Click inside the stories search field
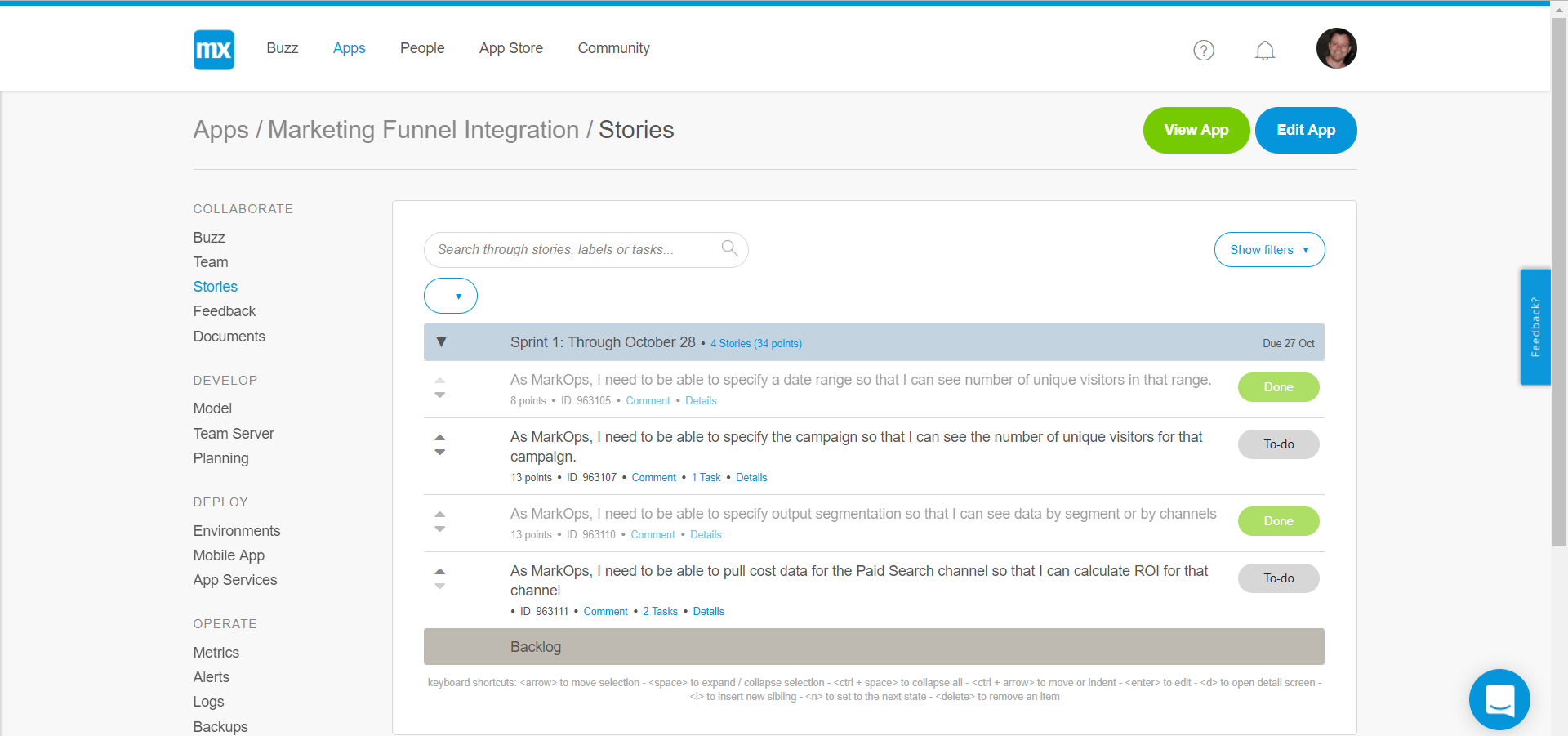The image size is (1568, 736). point(572,249)
